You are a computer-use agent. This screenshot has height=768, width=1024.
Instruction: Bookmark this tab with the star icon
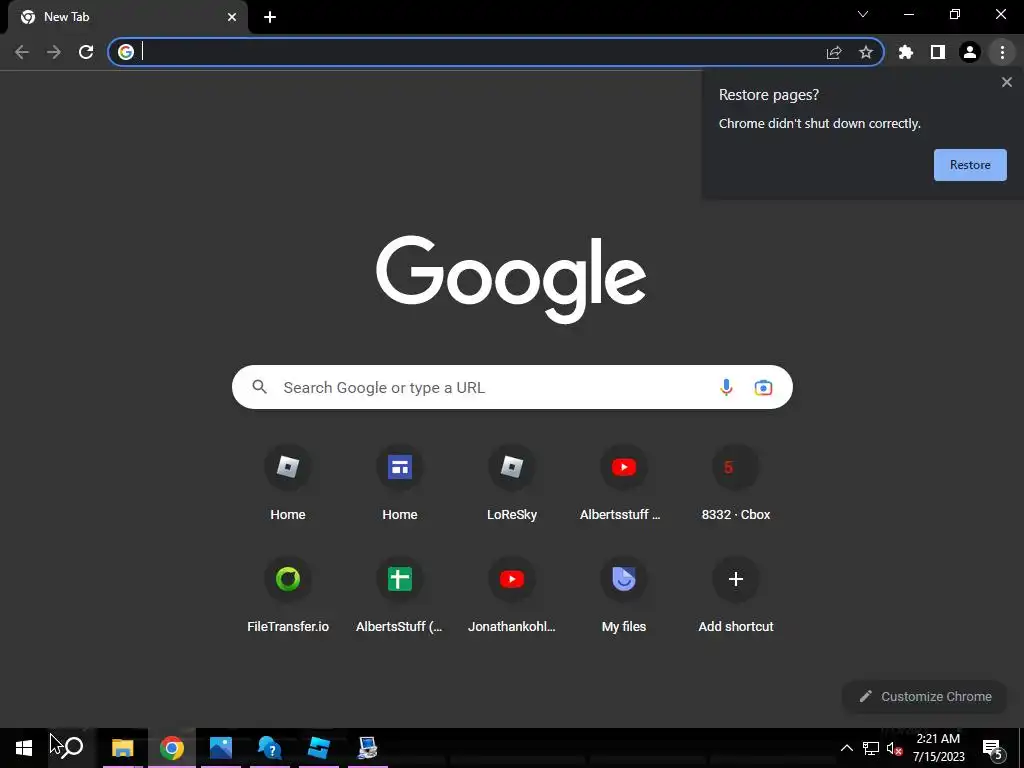tap(866, 52)
